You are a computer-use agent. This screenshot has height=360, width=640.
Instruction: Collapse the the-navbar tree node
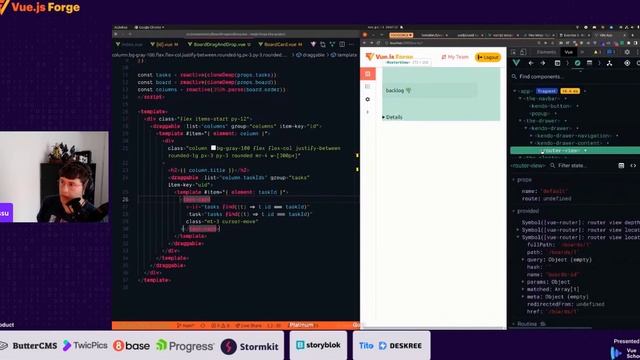point(520,99)
